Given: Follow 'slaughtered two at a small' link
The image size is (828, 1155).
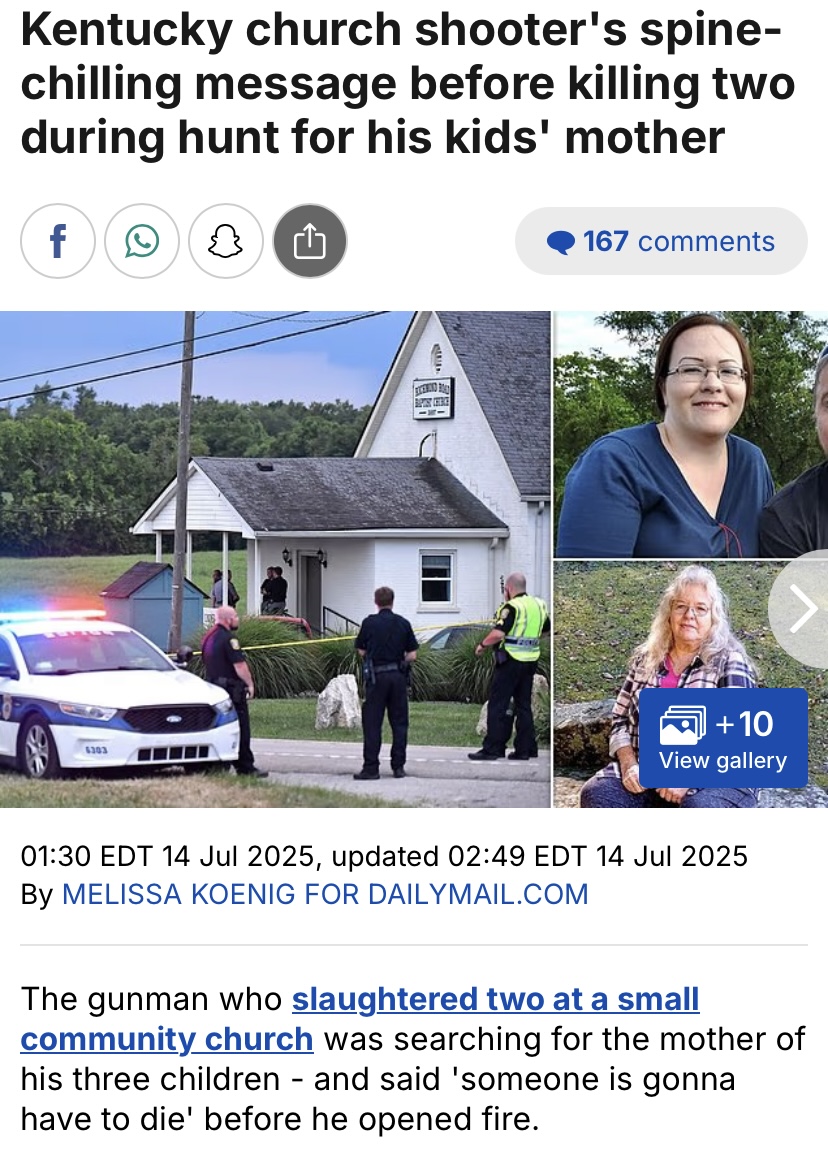Looking at the screenshot, I should [495, 999].
